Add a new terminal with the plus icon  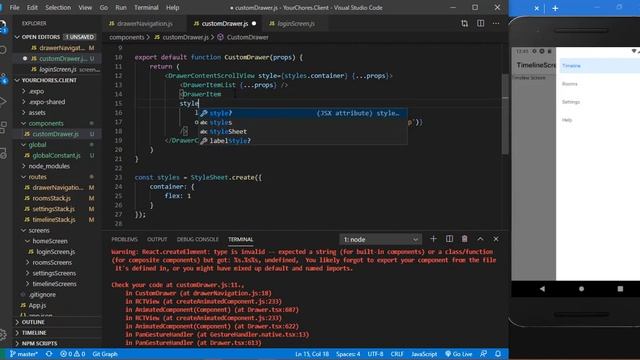point(433,239)
